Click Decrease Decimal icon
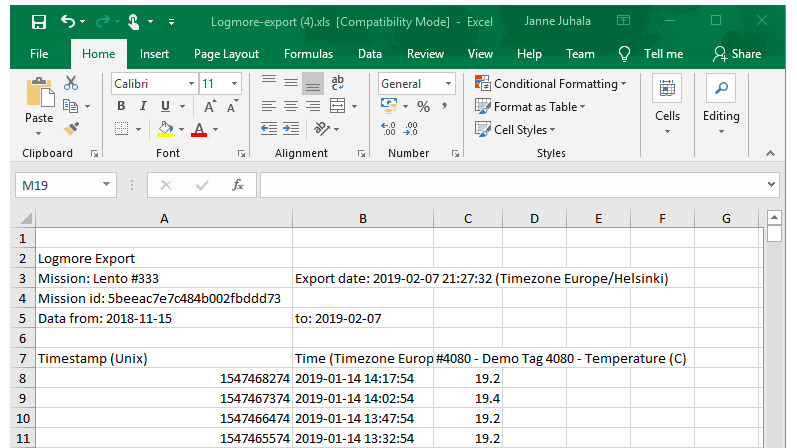 411,129
